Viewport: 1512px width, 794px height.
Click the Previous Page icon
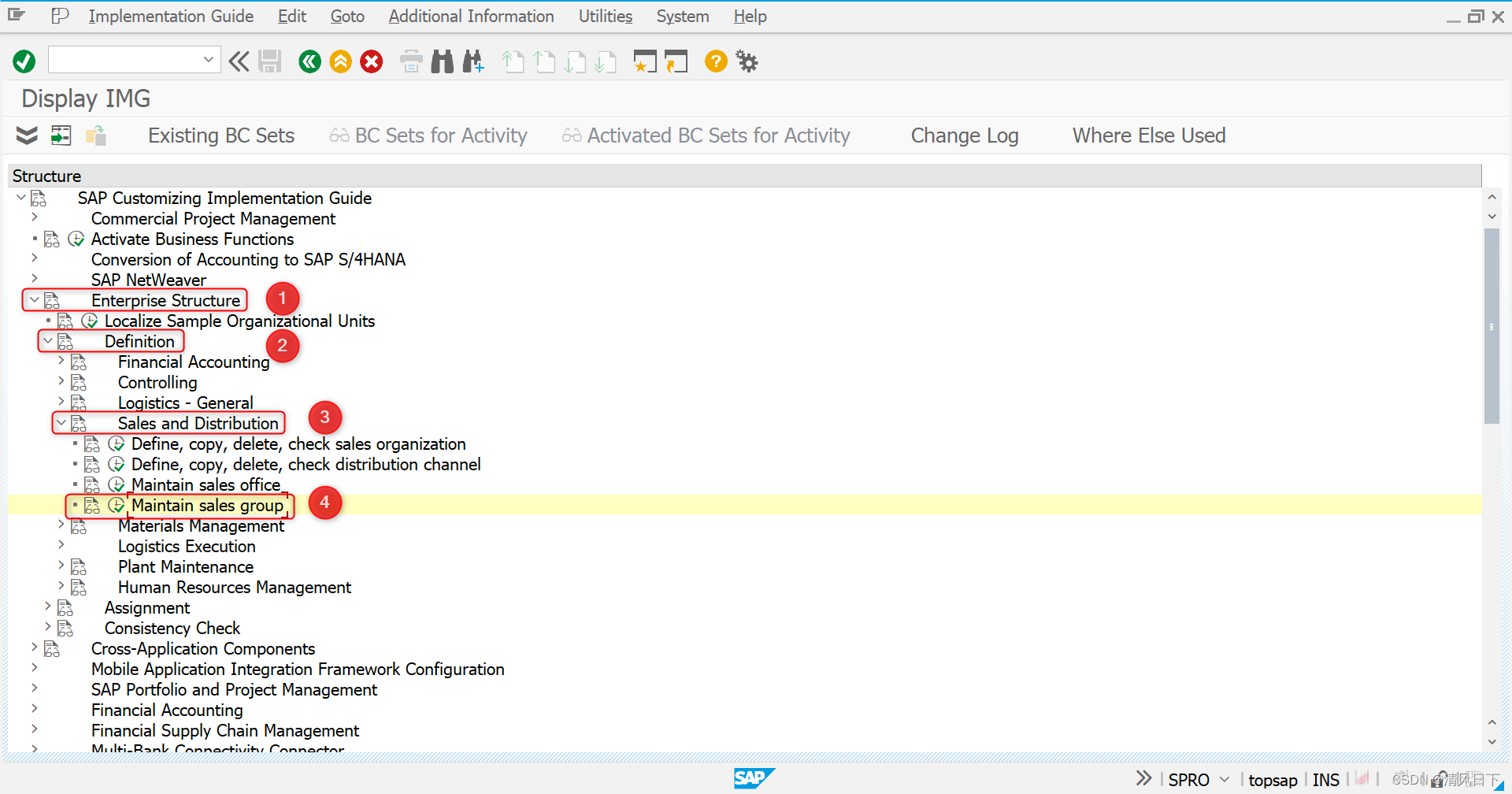coord(544,61)
